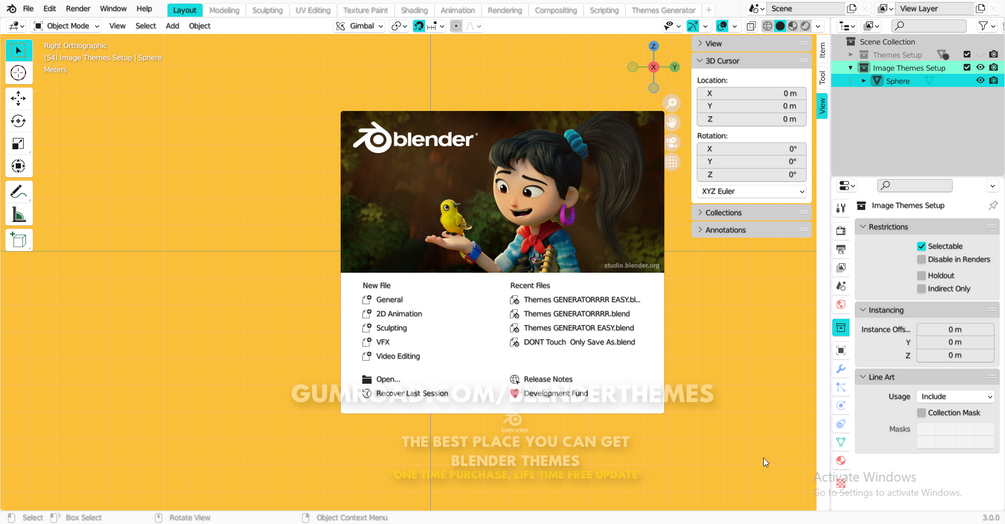The height and width of the screenshot is (524, 1005).
Task: Open the Object Mode dropdown
Action: click(x=67, y=26)
